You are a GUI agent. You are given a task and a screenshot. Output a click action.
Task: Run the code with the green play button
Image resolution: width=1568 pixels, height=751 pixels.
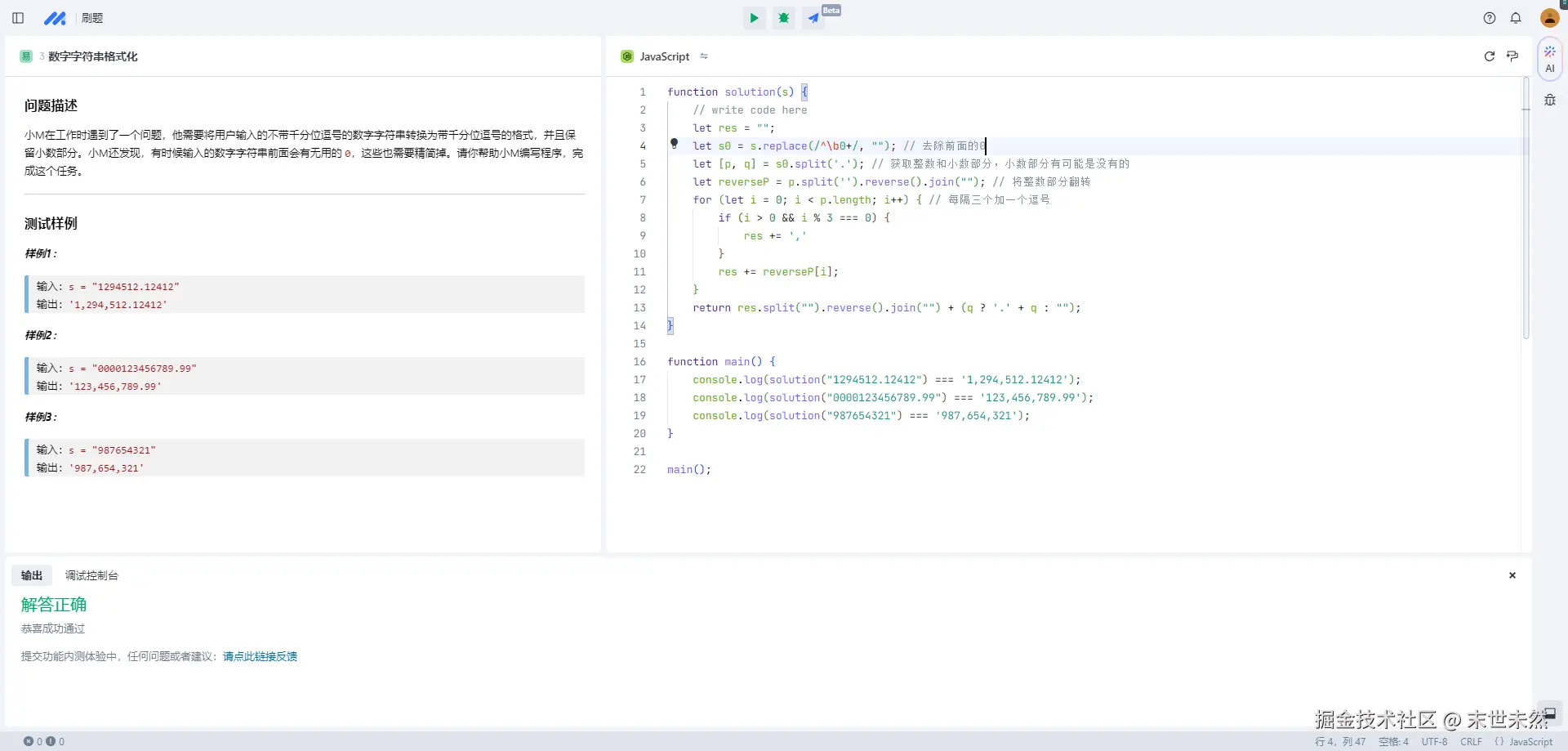(754, 18)
